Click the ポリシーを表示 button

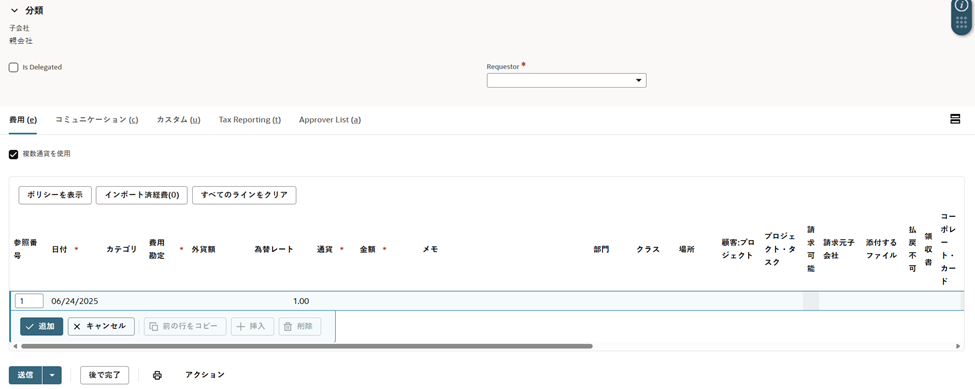click(55, 195)
